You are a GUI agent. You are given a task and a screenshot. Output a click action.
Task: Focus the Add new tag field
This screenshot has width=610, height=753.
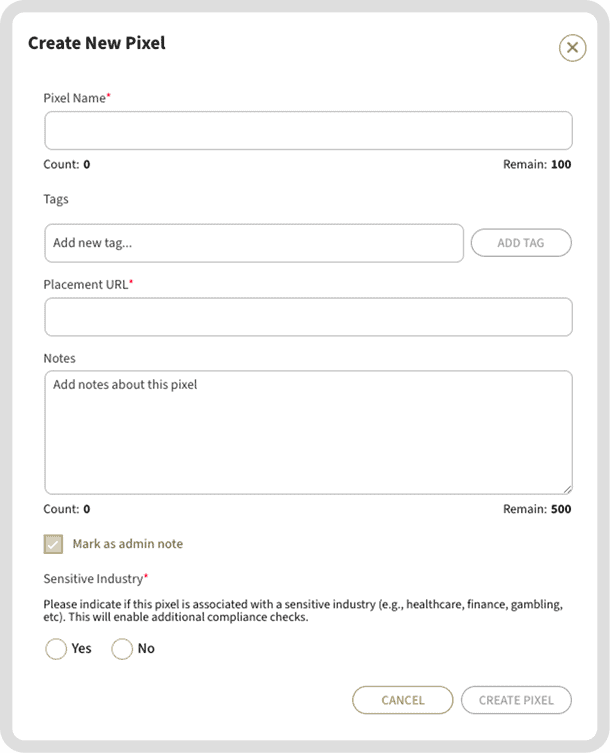[254, 243]
